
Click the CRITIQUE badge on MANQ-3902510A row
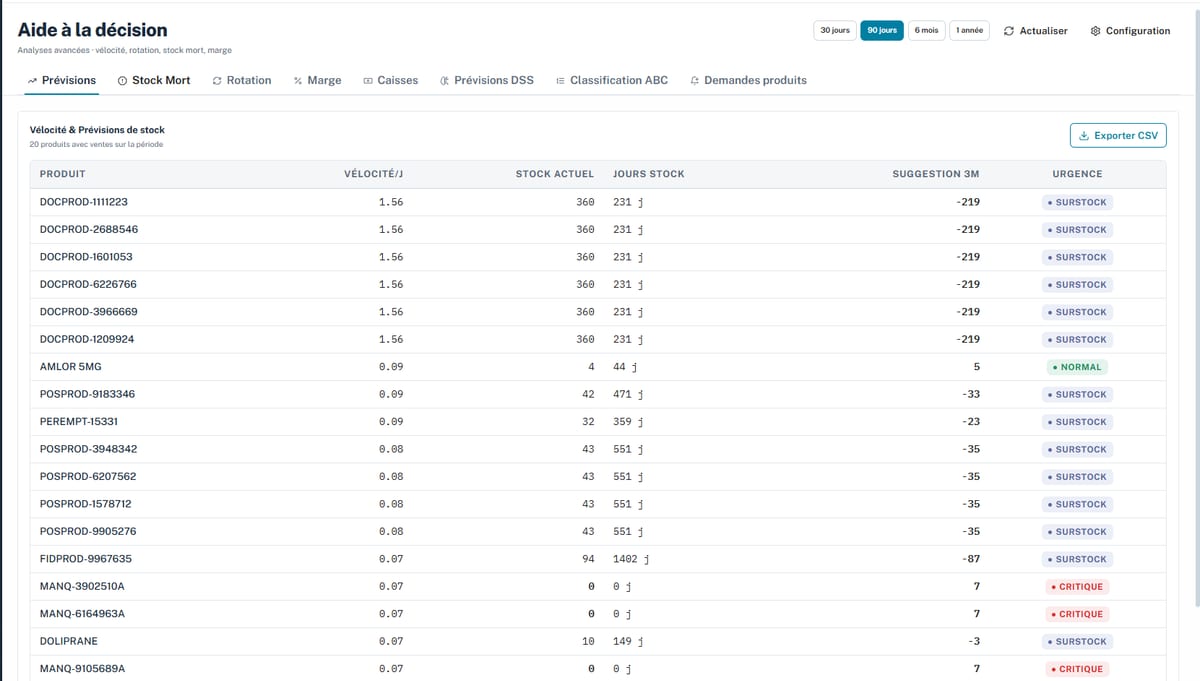pos(1077,587)
